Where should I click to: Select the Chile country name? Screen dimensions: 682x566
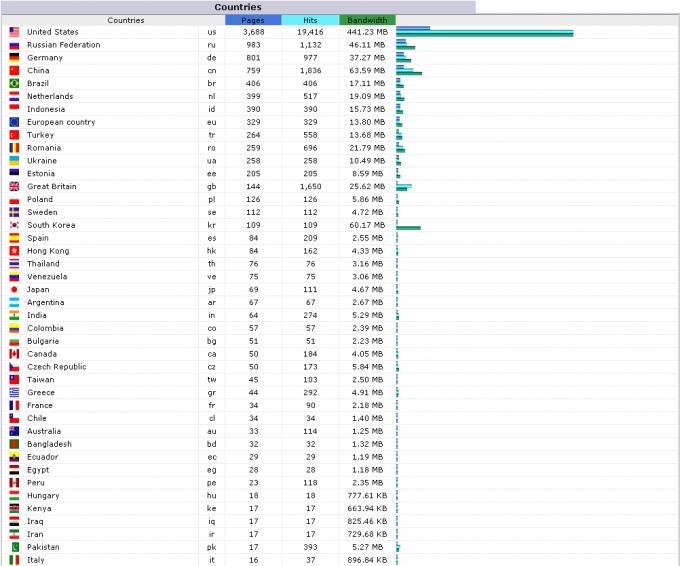click(x=37, y=418)
